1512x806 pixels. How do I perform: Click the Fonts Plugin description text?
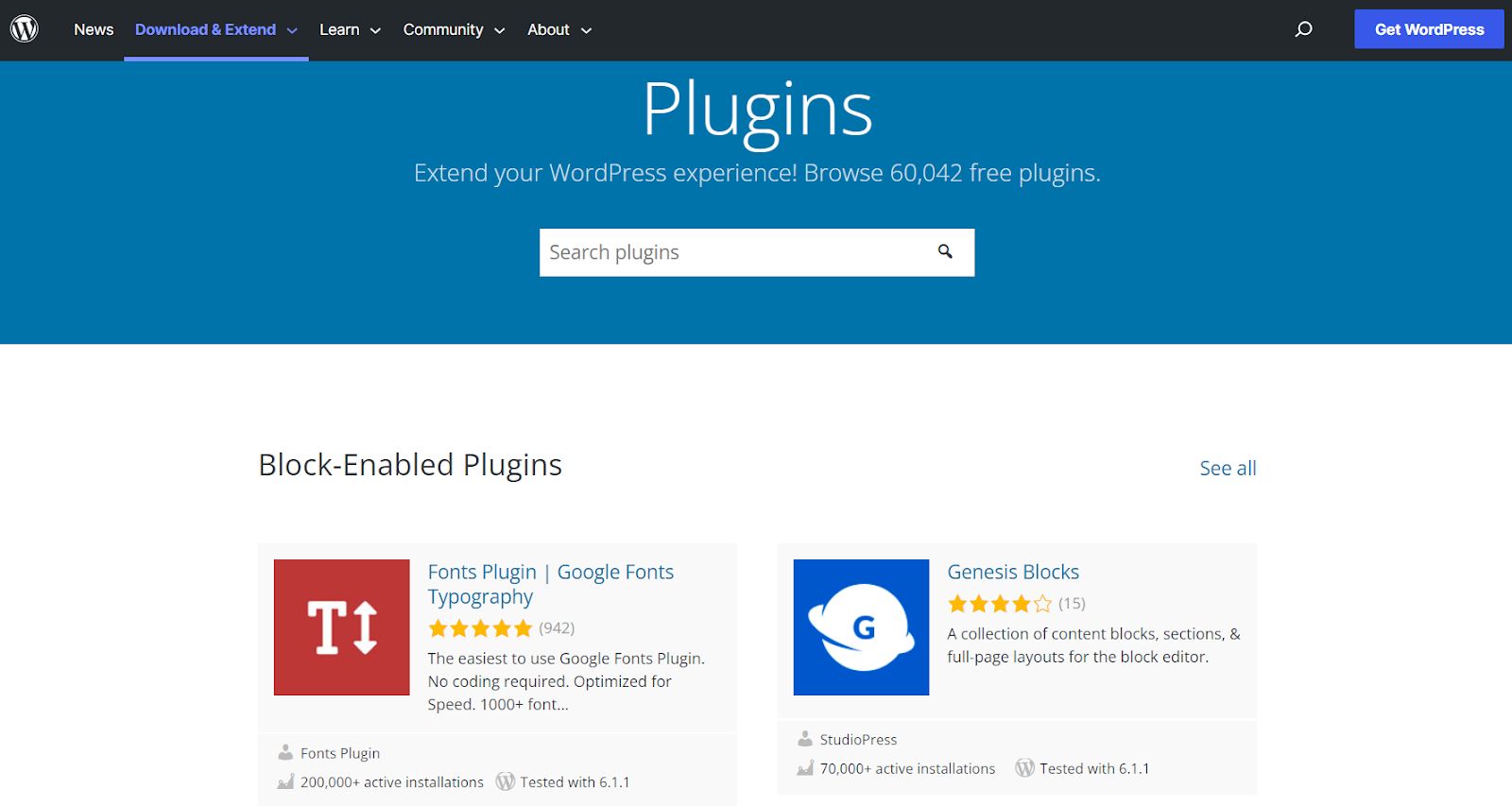click(566, 681)
